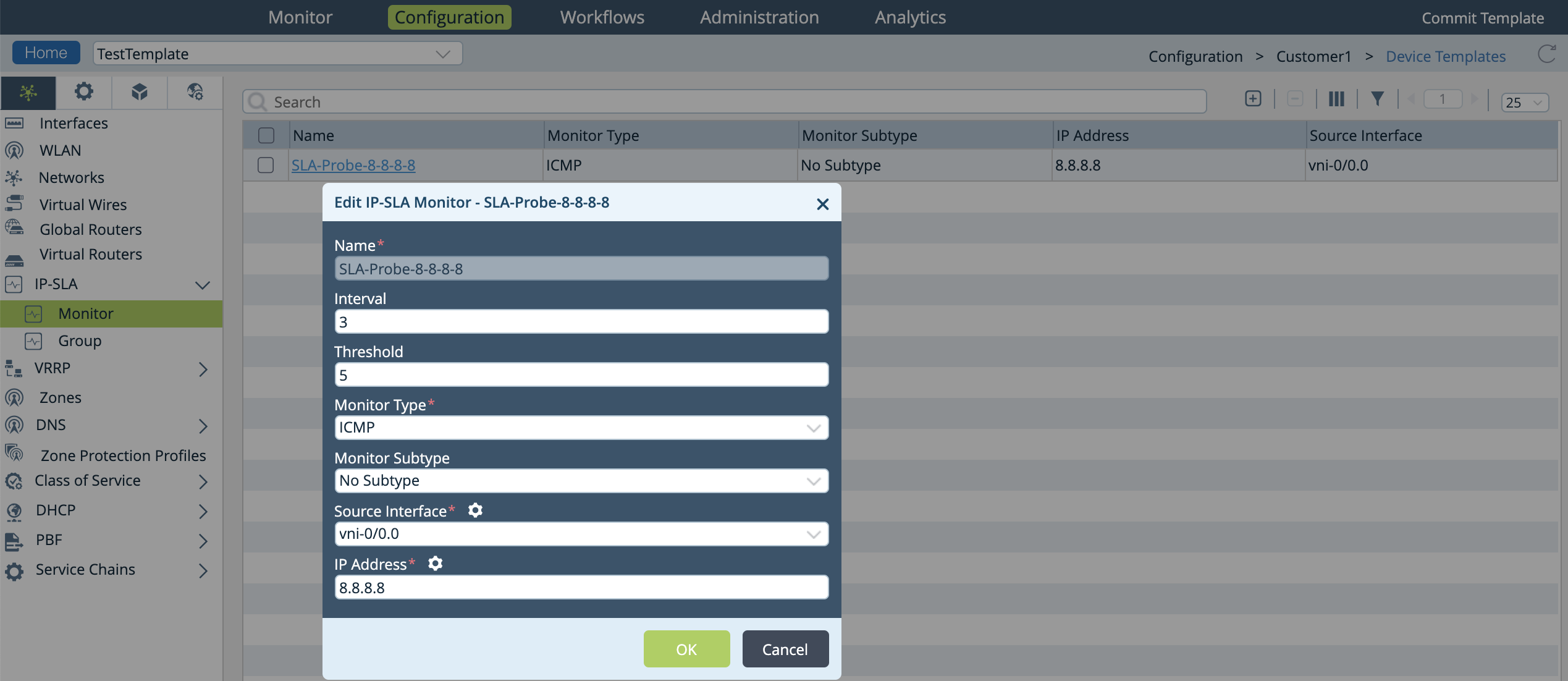The height and width of the screenshot is (681, 1568).
Task: Toggle the select-all checkbox in table header
Action: 266,135
